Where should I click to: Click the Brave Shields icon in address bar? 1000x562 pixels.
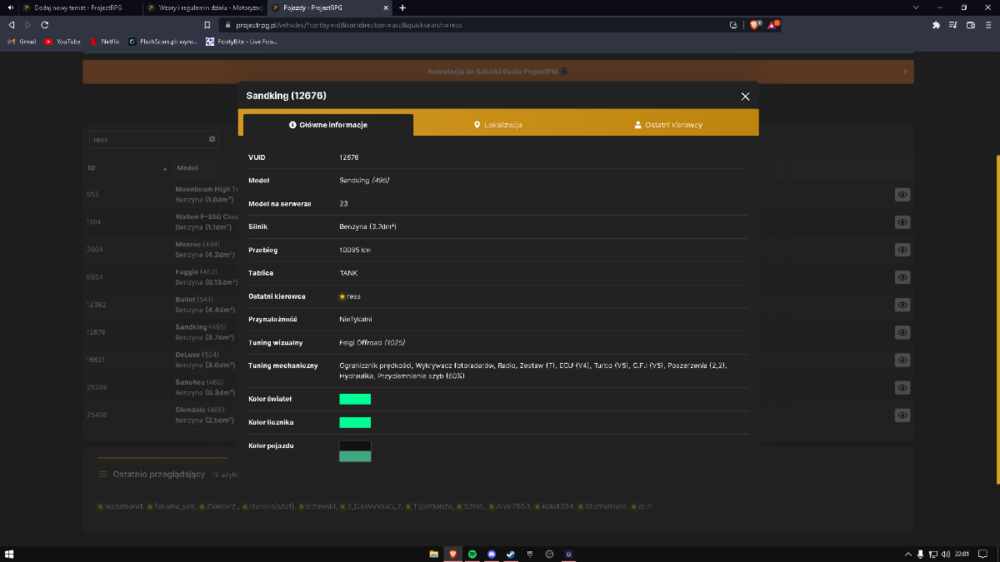tap(755, 25)
